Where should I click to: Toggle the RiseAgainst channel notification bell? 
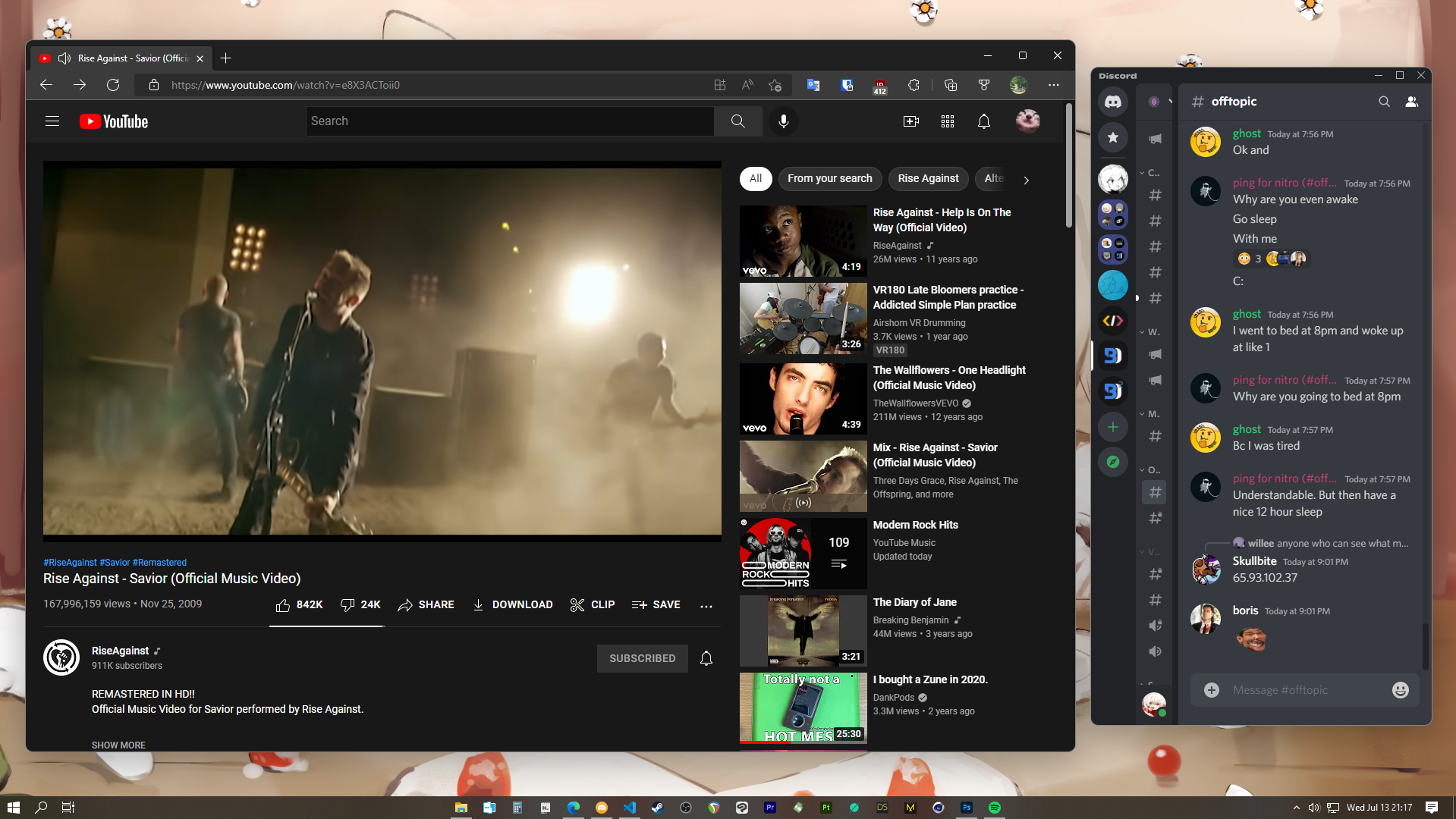point(706,658)
